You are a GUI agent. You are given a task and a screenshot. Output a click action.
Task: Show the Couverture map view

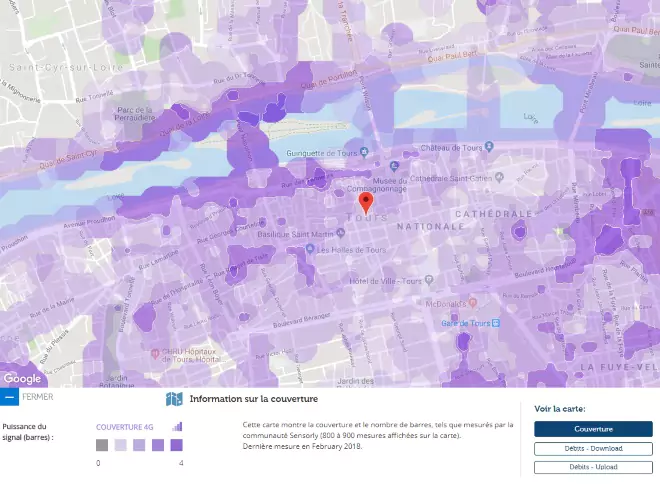pos(593,429)
